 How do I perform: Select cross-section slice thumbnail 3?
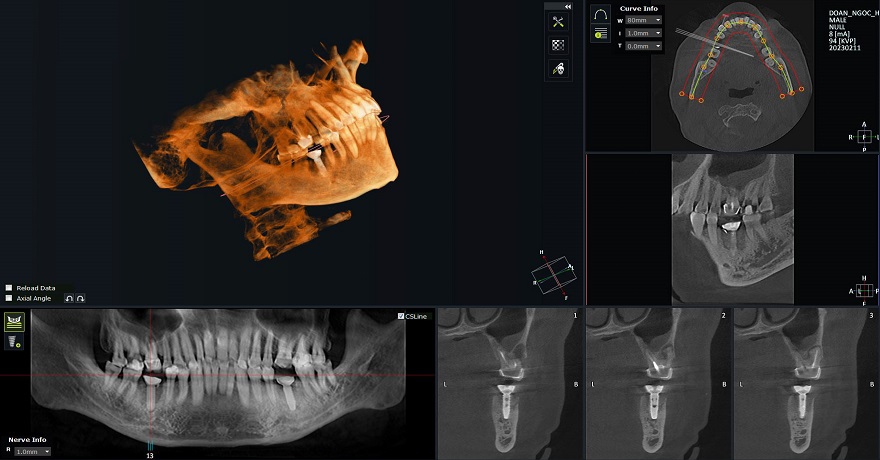pyautogui.click(x=805, y=383)
